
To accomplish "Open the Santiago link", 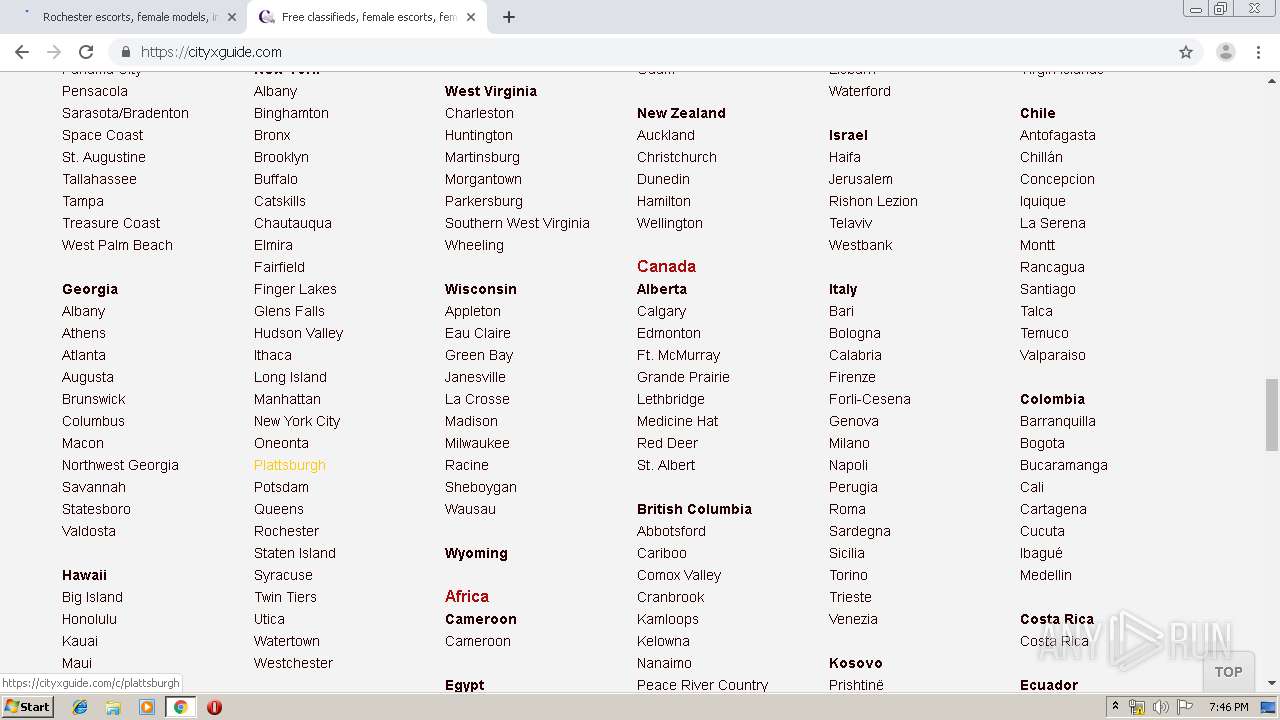I will (x=1047, y=289).
